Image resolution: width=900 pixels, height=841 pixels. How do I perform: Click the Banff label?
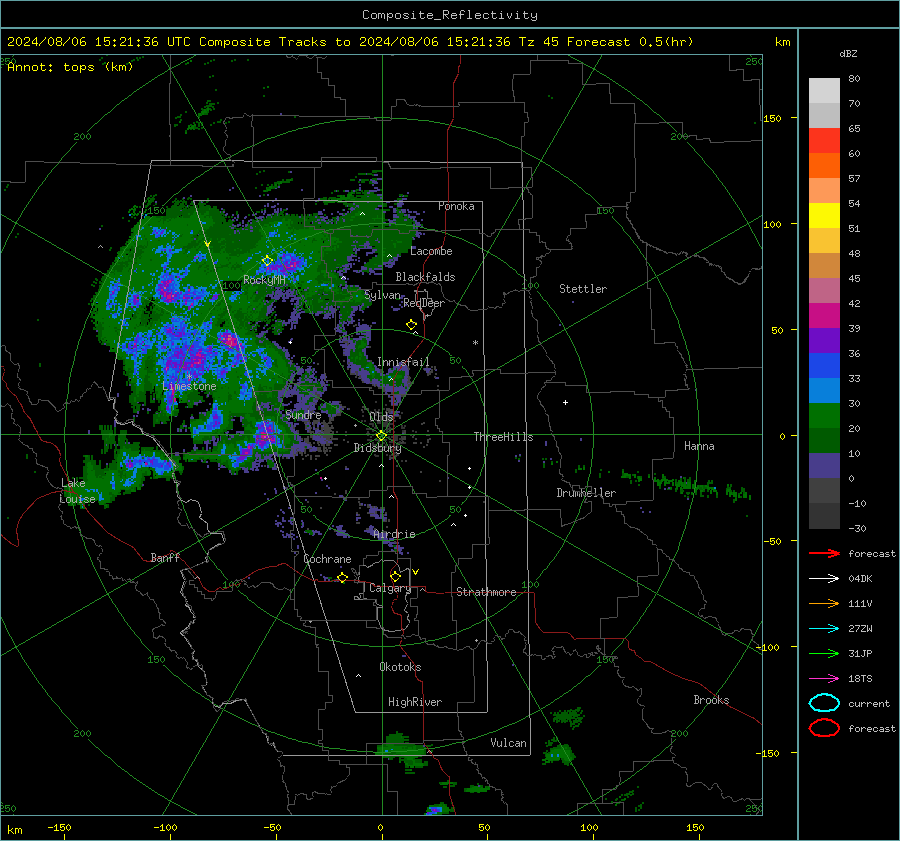coord(165,558)
